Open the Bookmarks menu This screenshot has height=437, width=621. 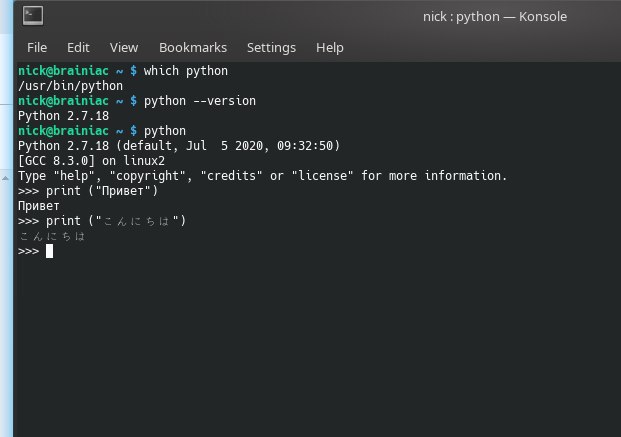pos(193,48)
